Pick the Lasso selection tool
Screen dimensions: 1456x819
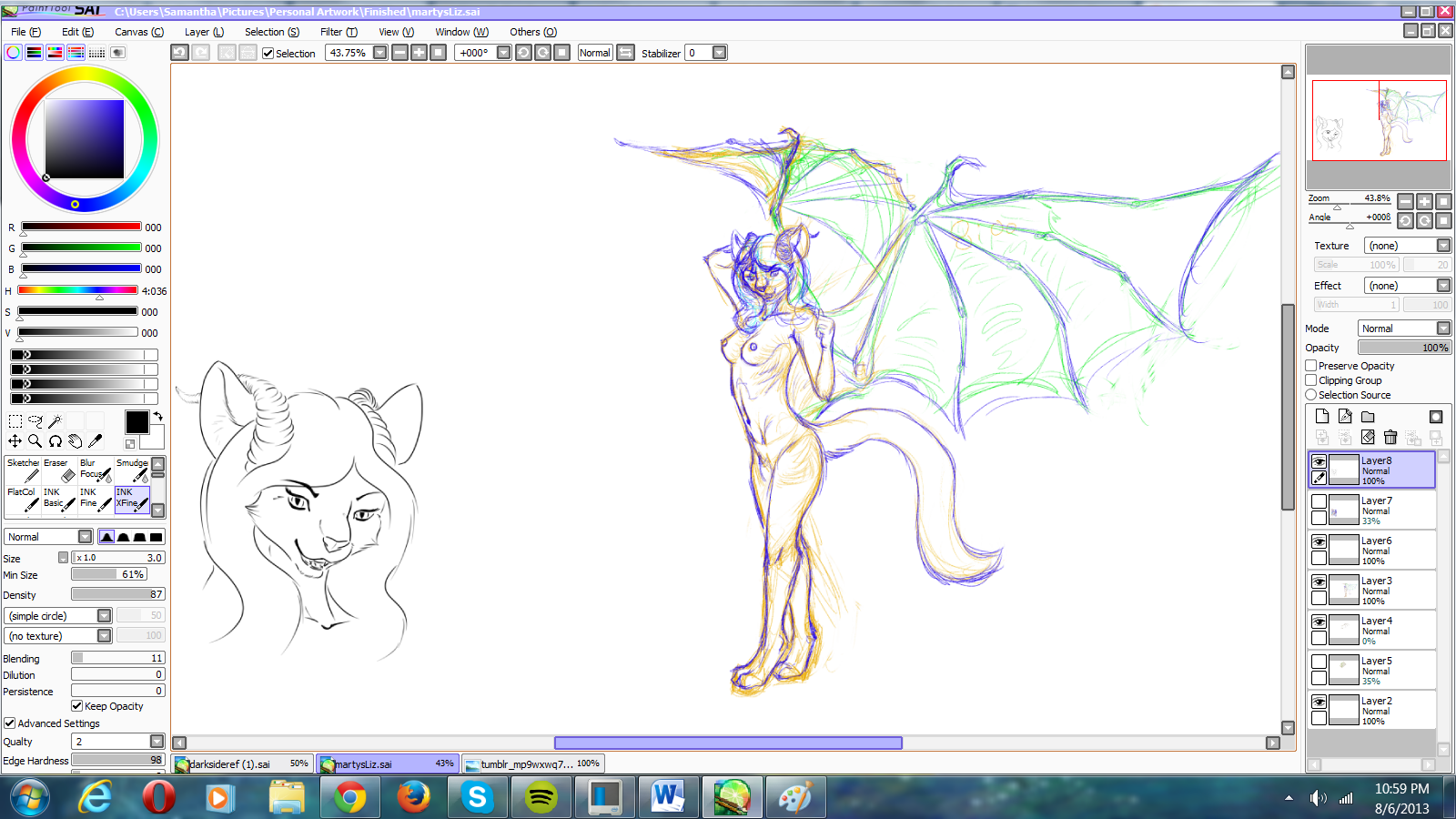[x=35, y=421]
